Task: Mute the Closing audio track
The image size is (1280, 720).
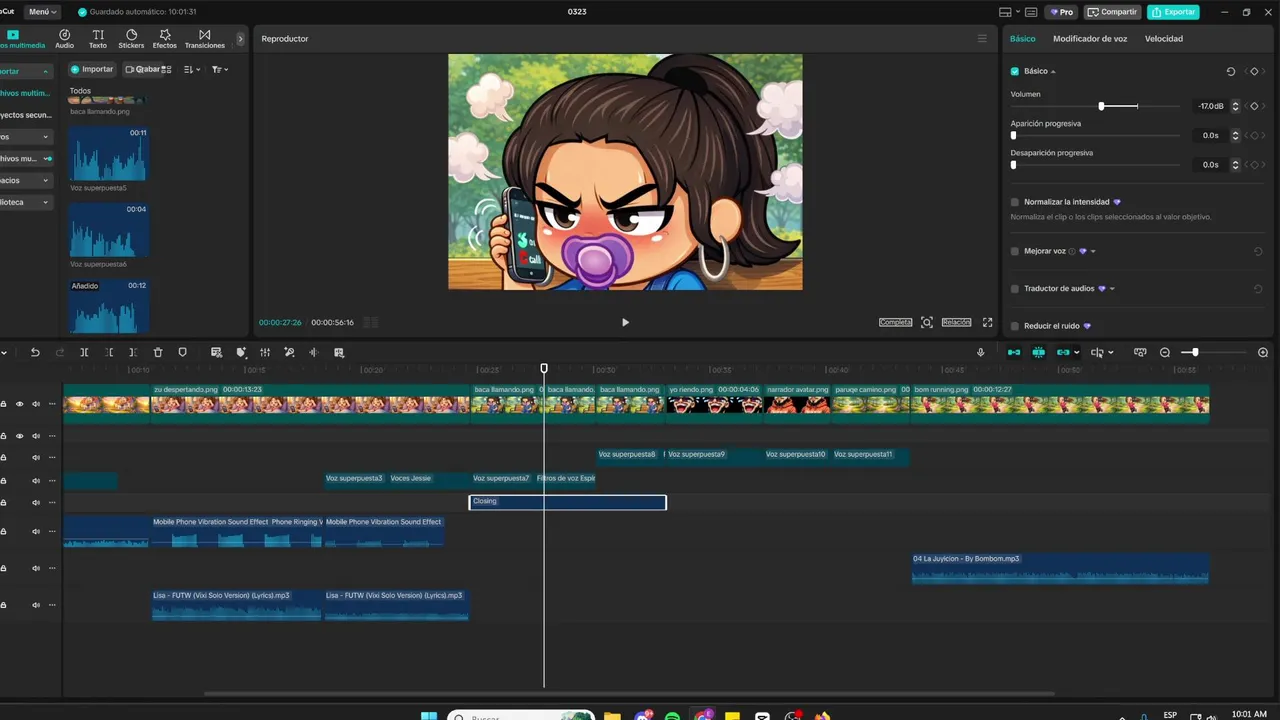Action: click(x=36, y=502)
